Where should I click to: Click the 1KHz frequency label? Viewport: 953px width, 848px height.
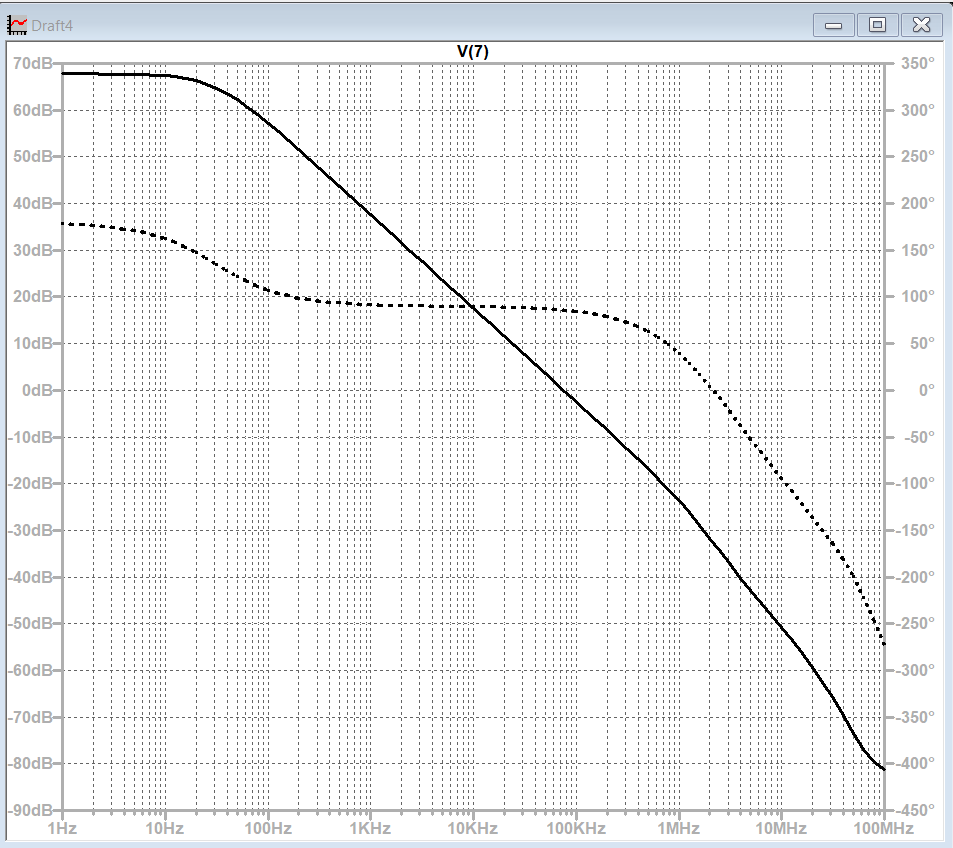tap(370, 828)
